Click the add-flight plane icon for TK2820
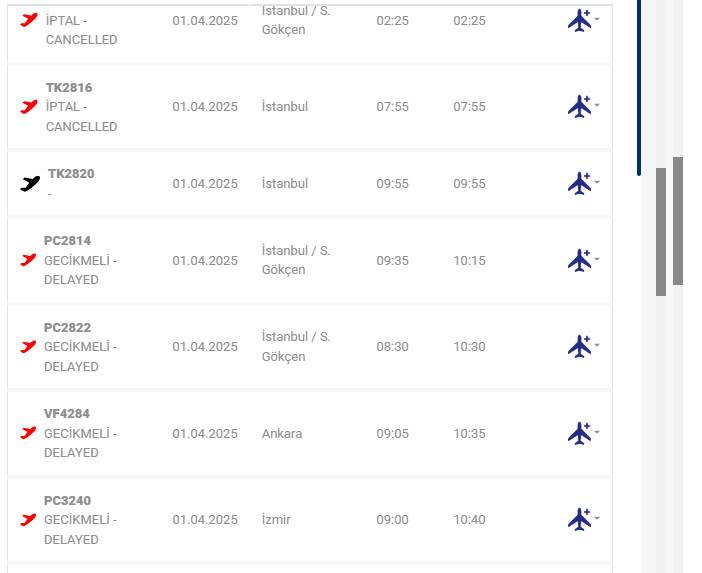The image size is (702, 573). coord(579,183)
